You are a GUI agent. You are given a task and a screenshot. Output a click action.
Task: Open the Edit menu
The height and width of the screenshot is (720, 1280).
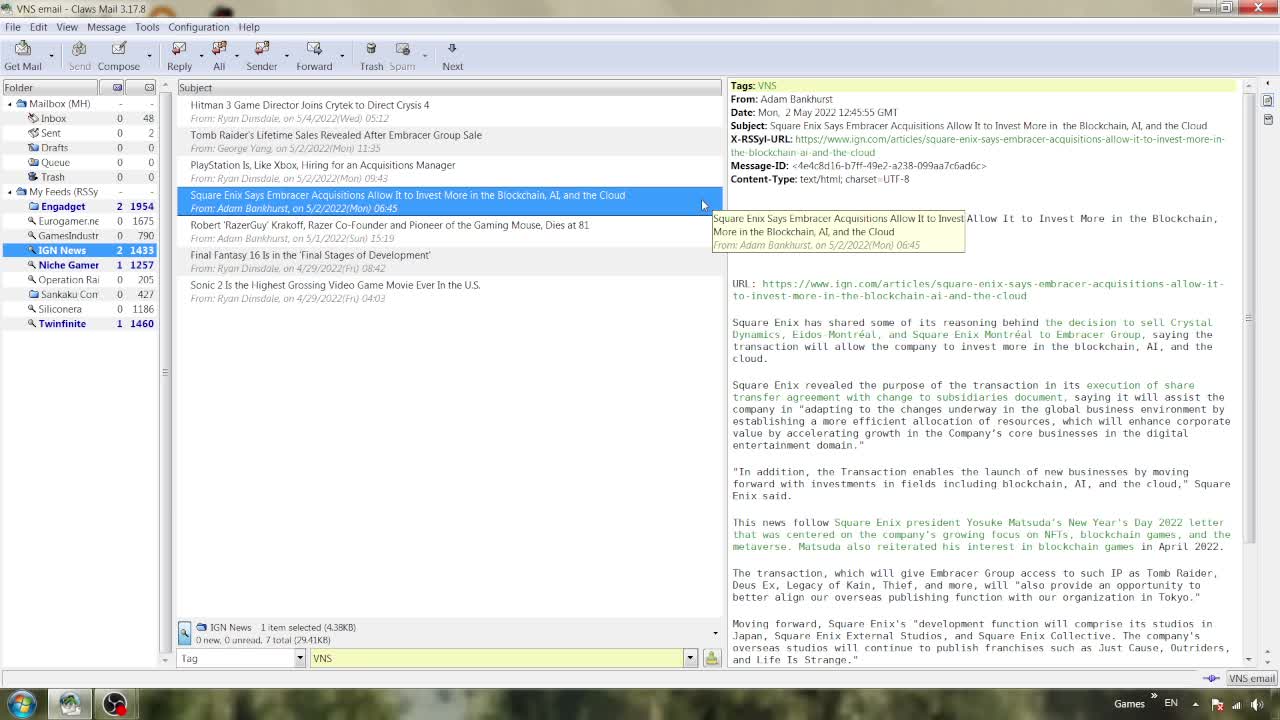(38, 27)
